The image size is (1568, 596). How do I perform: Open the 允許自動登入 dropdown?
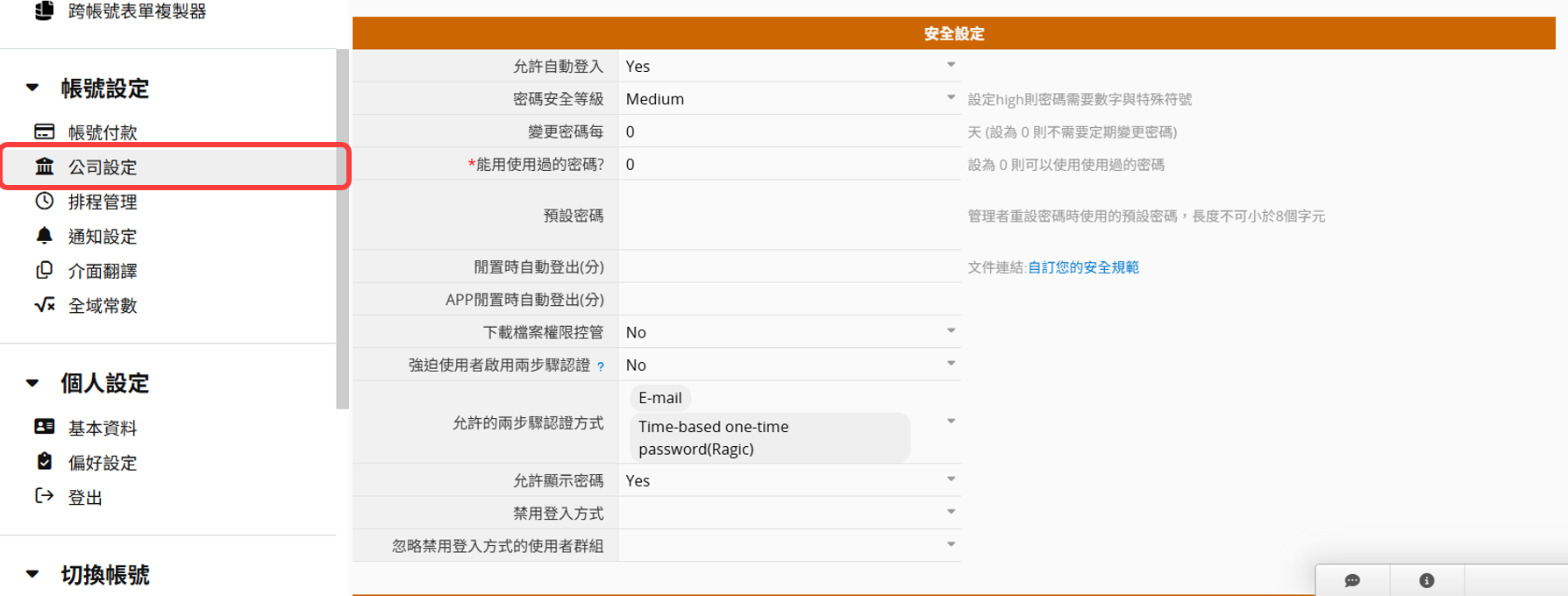coord(951,66)
